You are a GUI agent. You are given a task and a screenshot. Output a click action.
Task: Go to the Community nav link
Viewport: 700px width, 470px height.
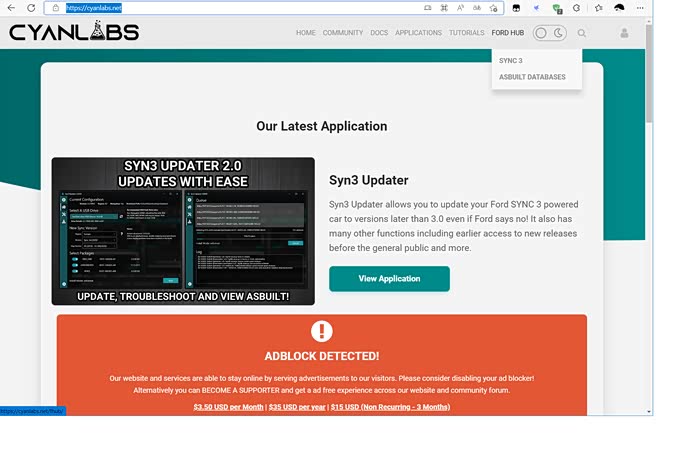click(343, 33)
